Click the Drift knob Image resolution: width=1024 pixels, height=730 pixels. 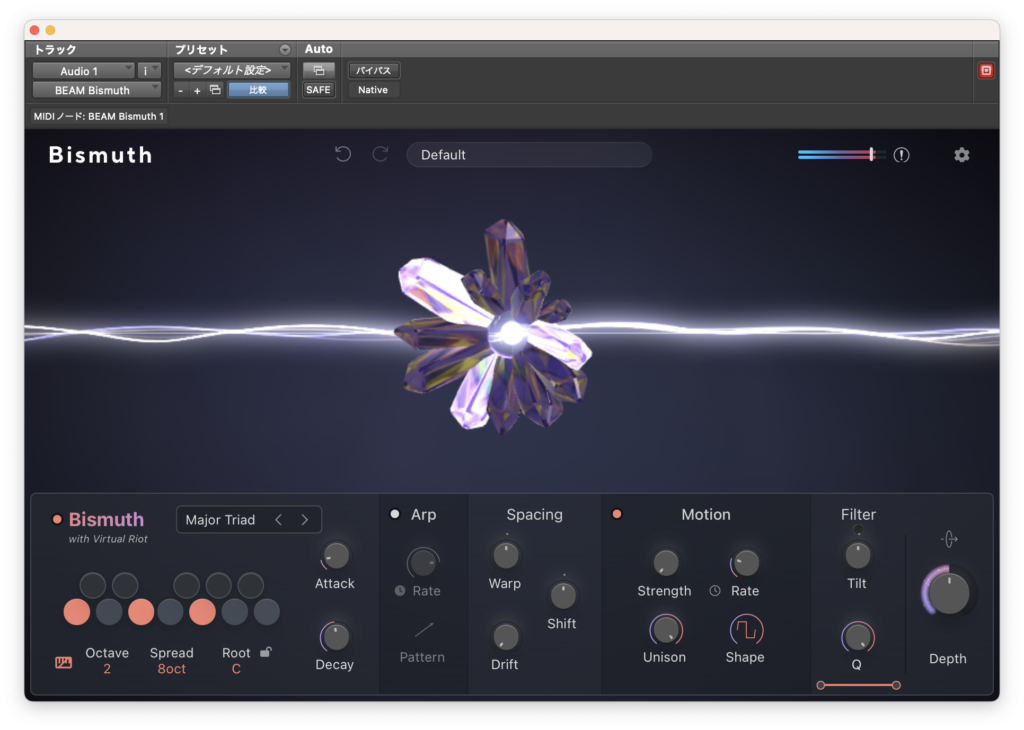click(x=505, y=637)
